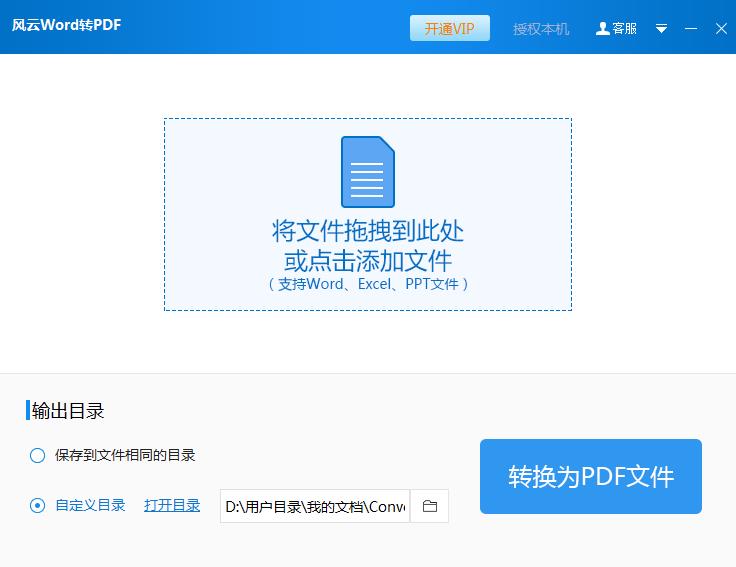Open the dropdown menu triangle in title bar

661,29
